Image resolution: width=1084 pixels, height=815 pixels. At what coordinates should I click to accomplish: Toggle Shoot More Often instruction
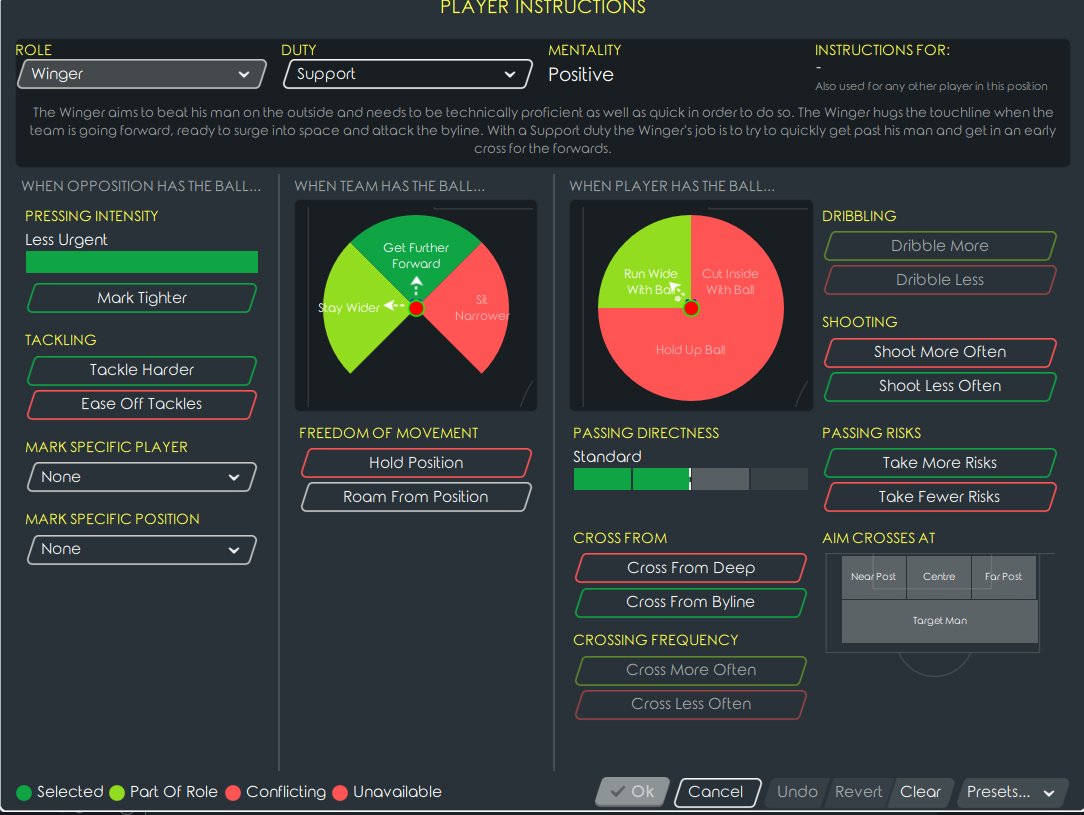(940, 352)
